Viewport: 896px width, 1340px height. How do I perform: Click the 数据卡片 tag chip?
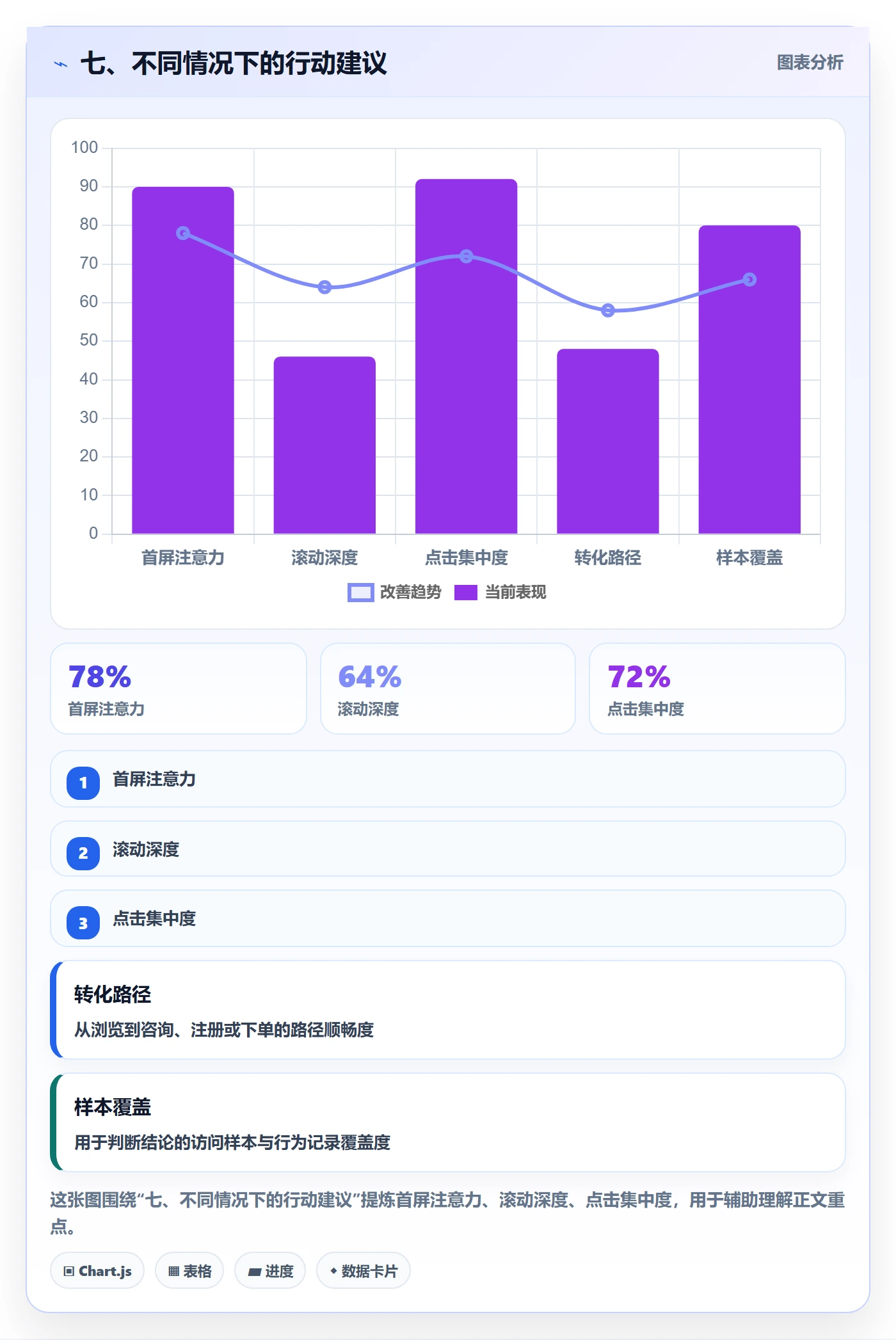364,1271
